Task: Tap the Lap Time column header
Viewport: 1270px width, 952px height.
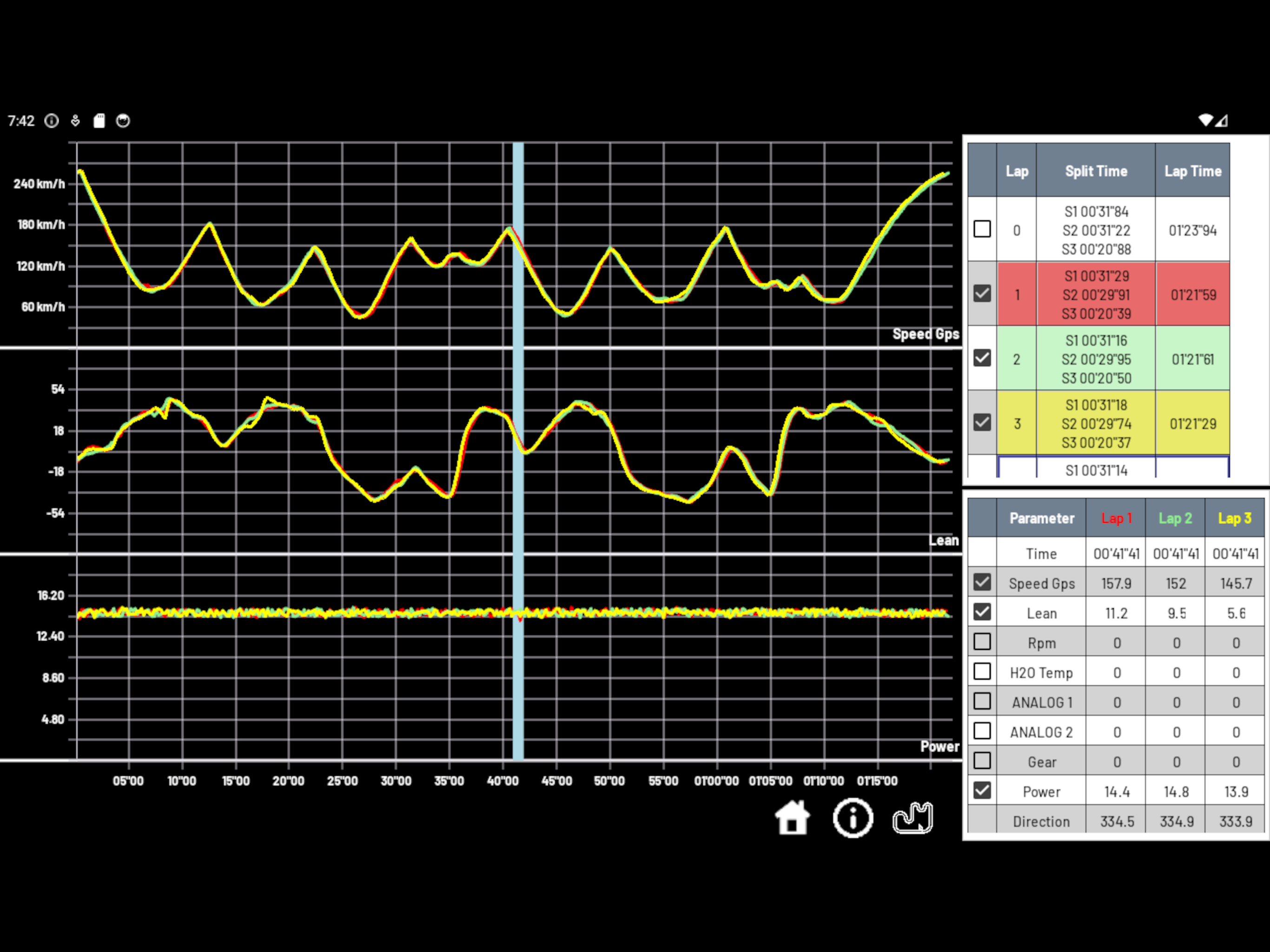Action: 1192,171
